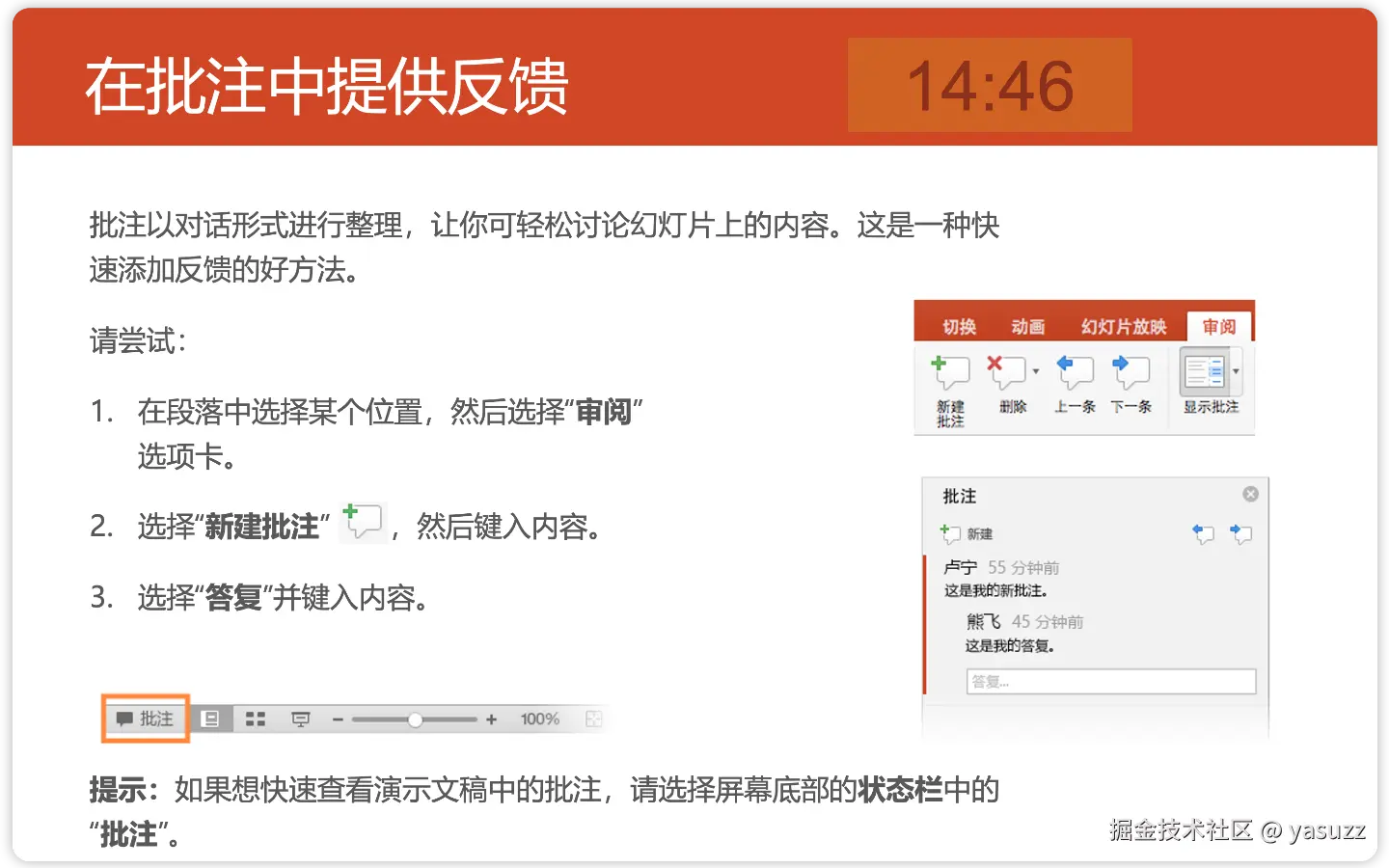1389x868 pixels.
Task: Click the slide title 在批注中提供反馈
Action: (x=326, y=87)
